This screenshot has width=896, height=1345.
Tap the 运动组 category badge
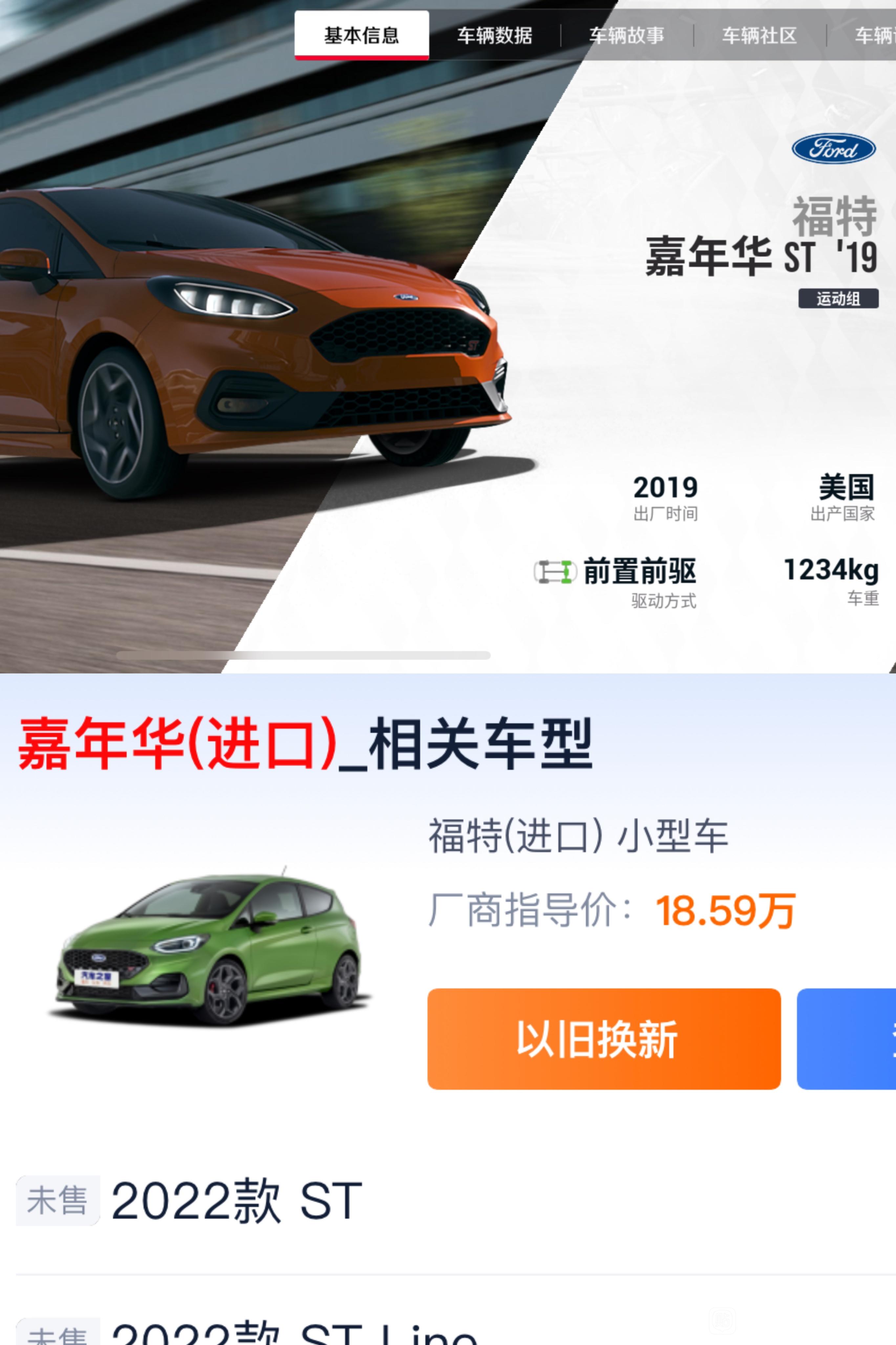coord(838,298)
